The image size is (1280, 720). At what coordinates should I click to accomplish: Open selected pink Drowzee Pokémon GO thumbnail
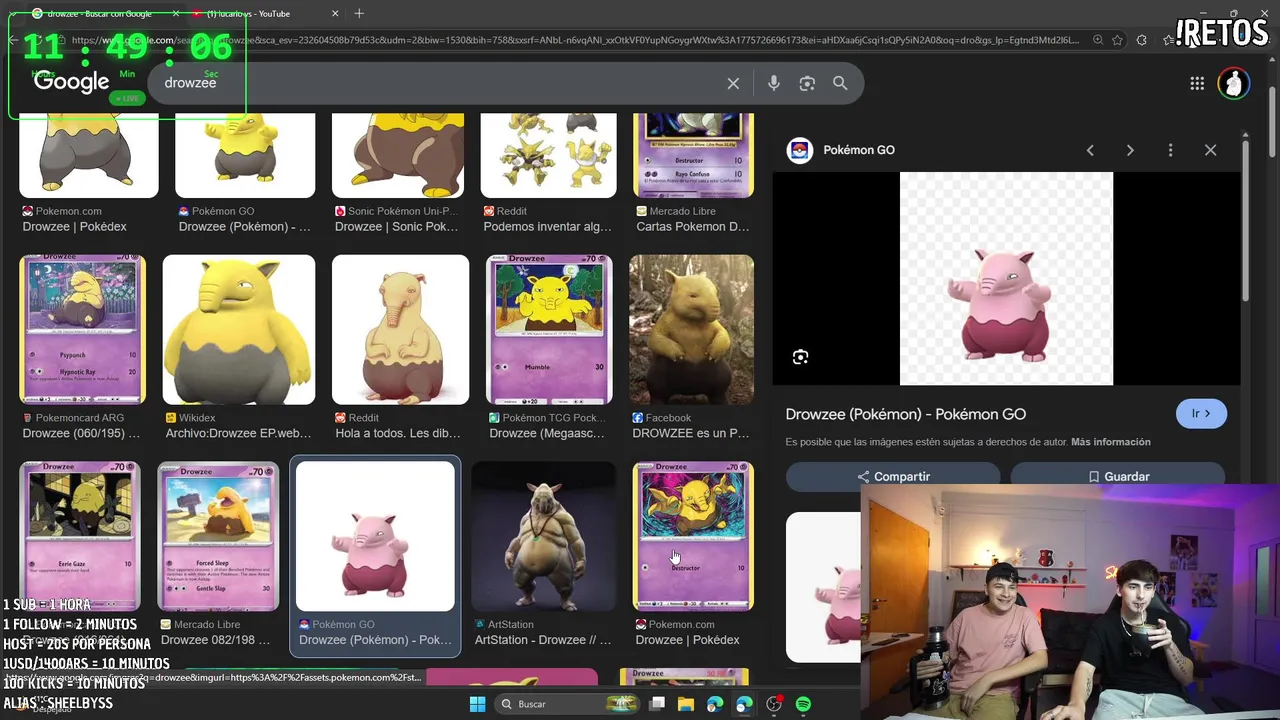click(375, 536)
